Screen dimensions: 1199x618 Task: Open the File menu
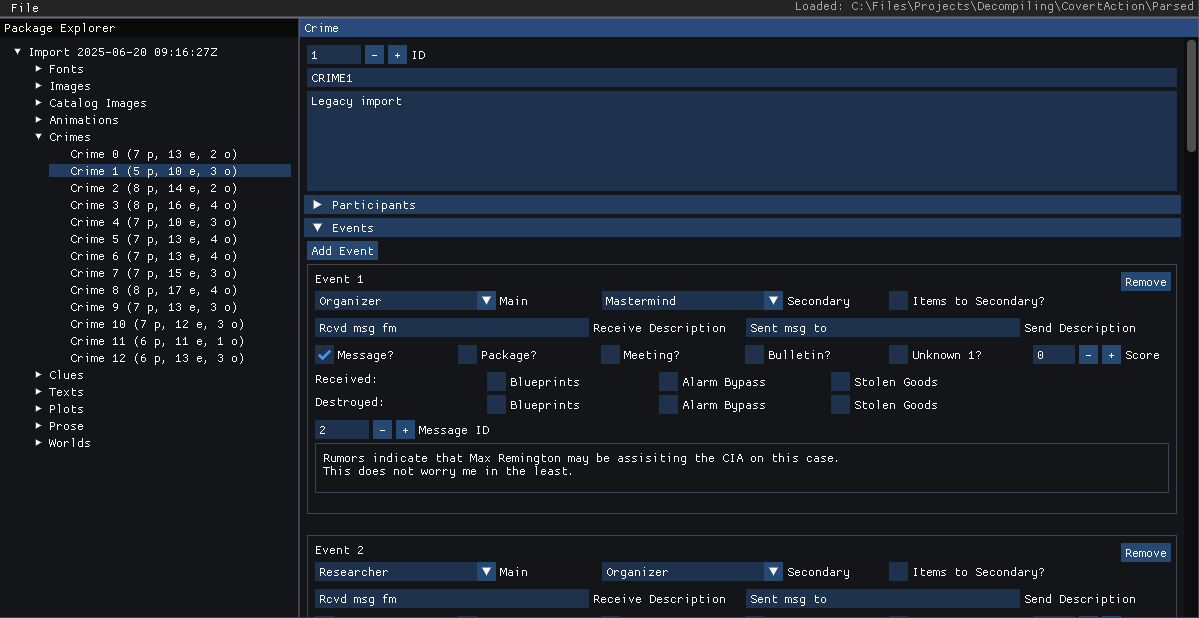(24, 8)
